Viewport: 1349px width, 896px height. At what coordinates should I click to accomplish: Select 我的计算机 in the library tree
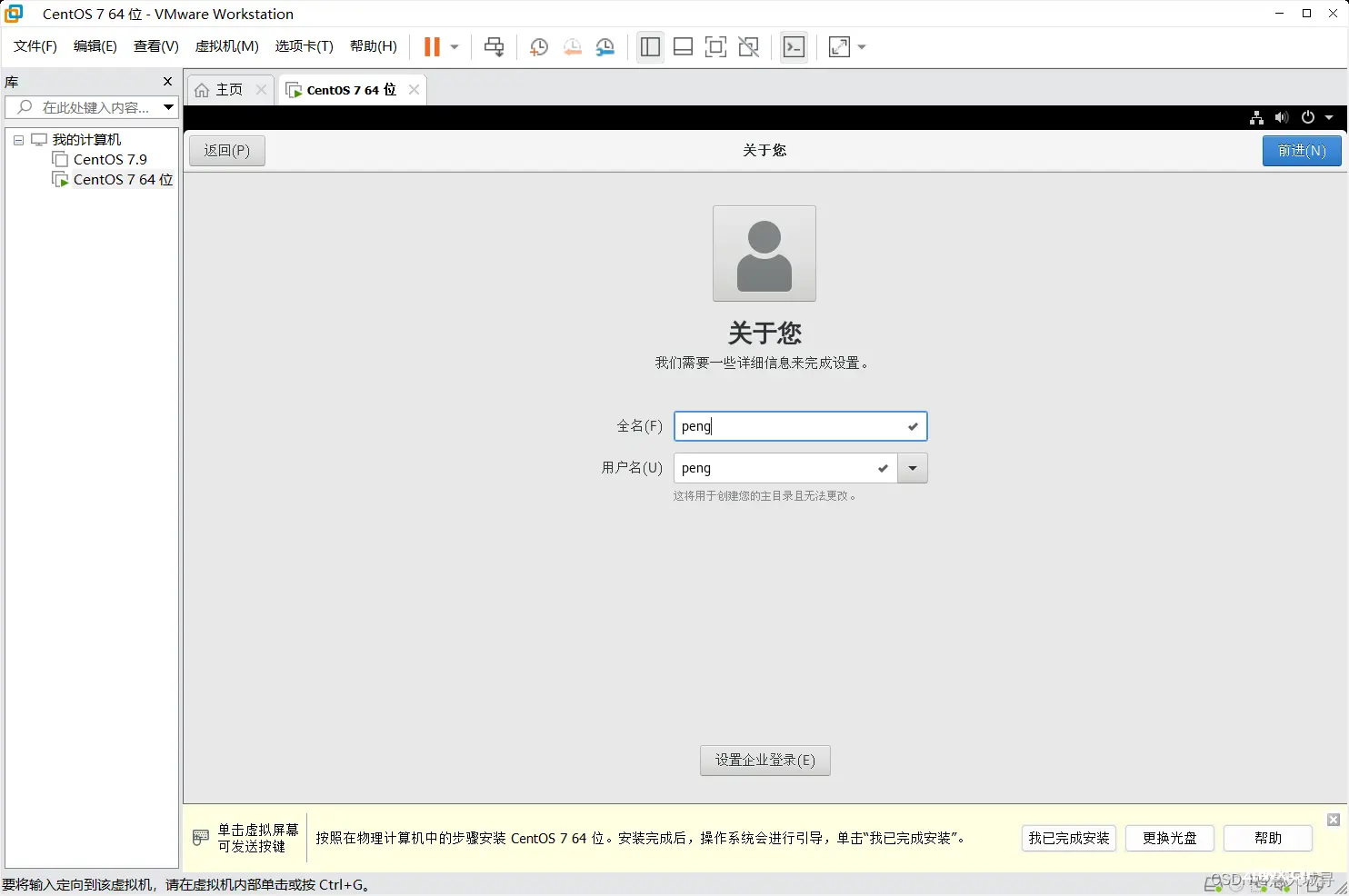coord(86,140)
